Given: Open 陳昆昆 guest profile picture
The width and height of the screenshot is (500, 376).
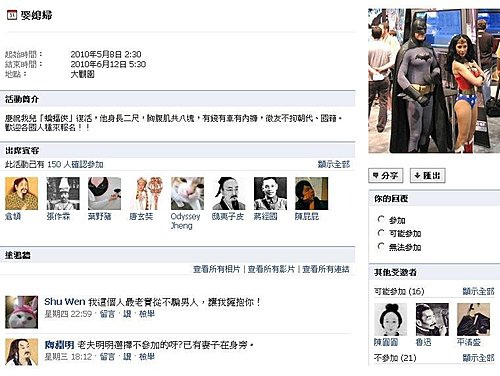Looking at the screenshot, I should [x=312, y=193].
